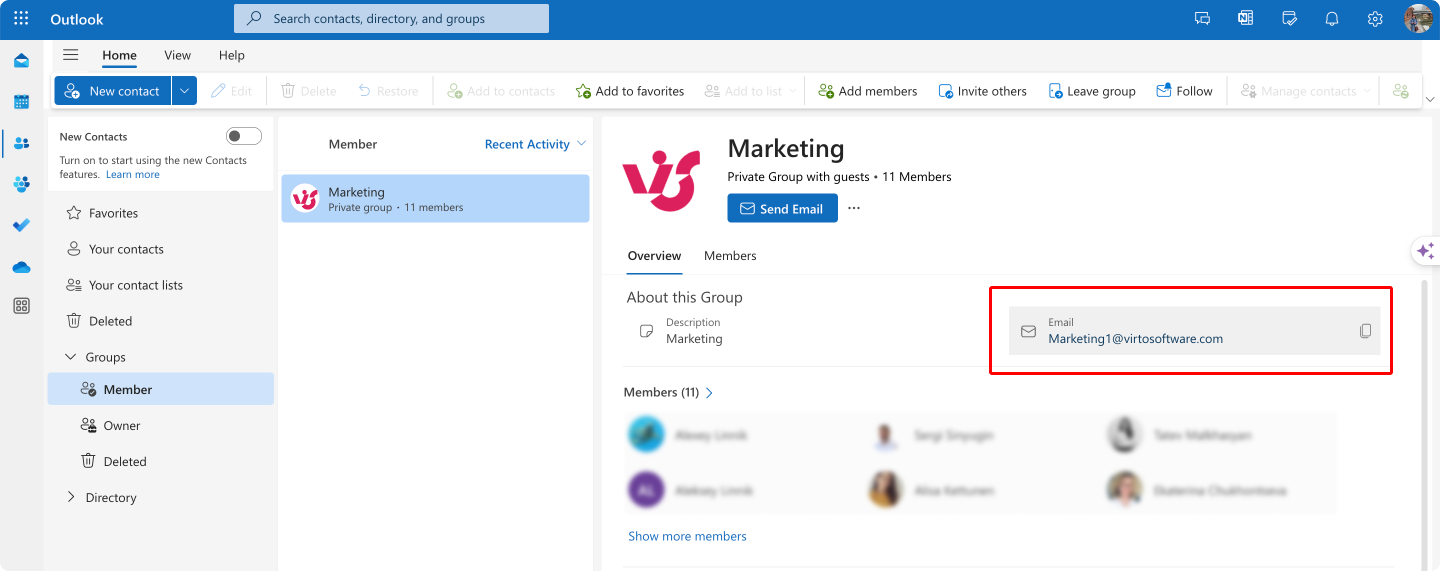The width and height of the screenshot is (1440, 571).
Task: Open My Day icon in header
Action: (1289, 19)
